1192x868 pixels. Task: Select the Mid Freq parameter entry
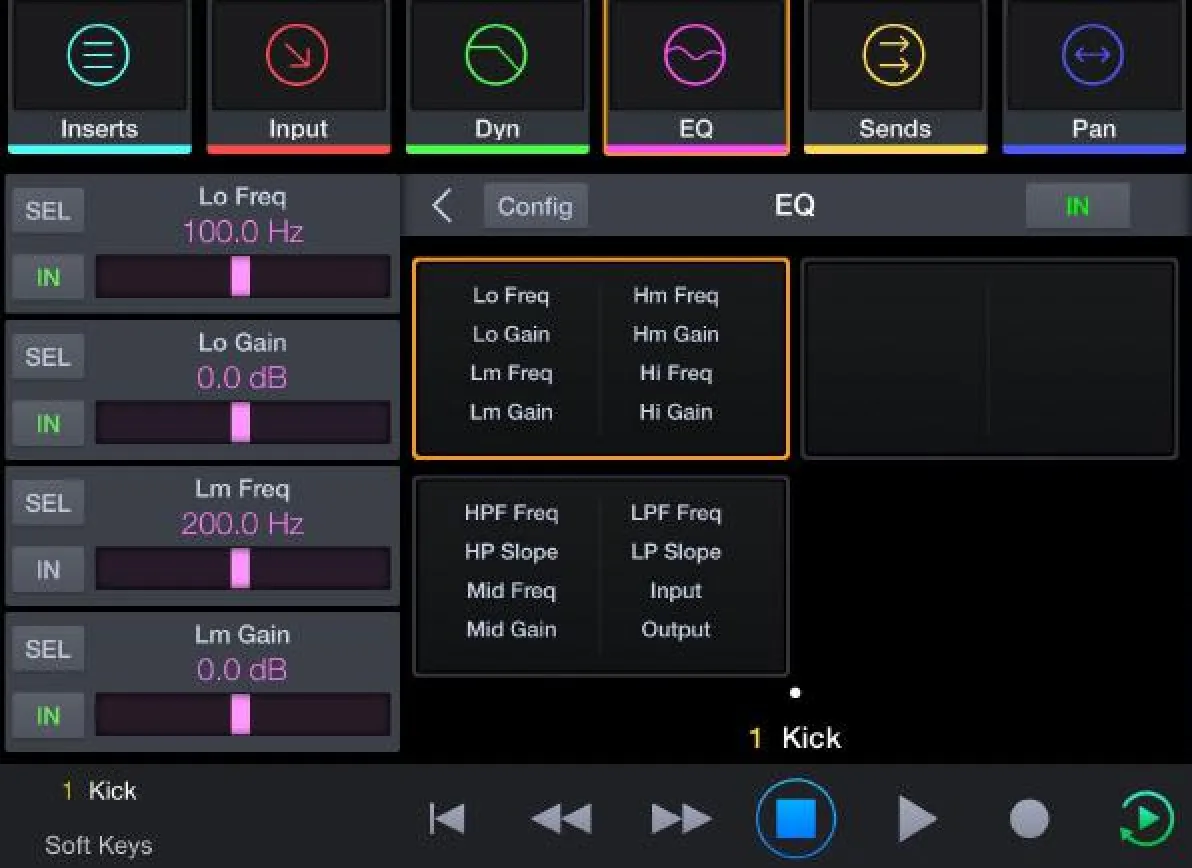tap(512, 591)
